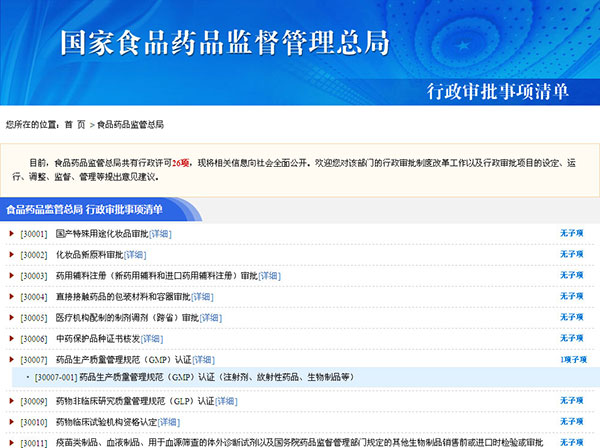Viewport: 600px width, 448px height.
Task: Open 详细 link for 化妆品新原料审批
Action: pos(135,255)
